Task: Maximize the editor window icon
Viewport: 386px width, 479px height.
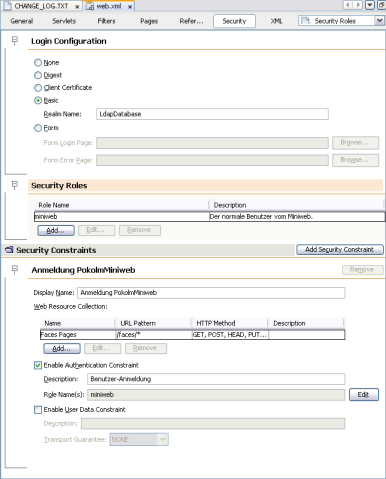Action: [x=381, y=5]
